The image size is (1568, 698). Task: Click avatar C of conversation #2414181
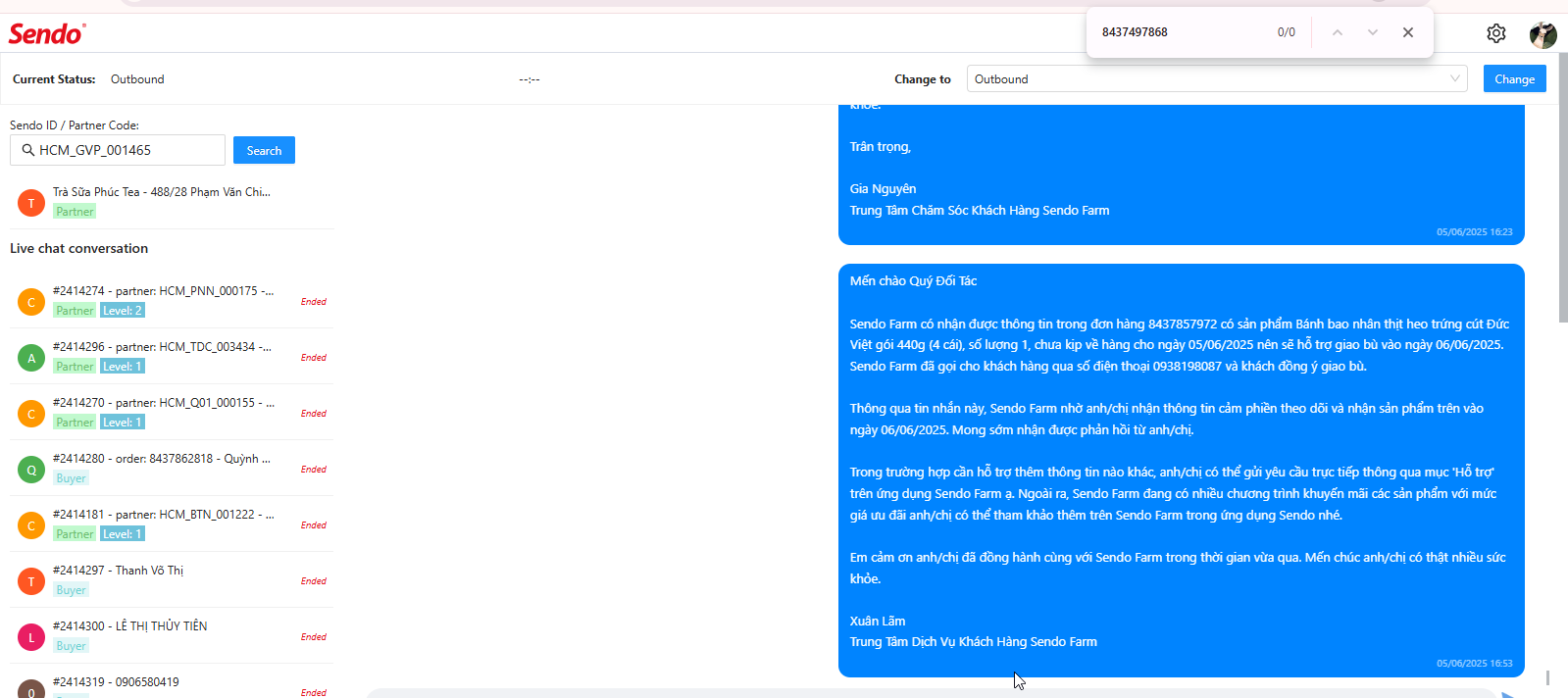coord(31,525)
